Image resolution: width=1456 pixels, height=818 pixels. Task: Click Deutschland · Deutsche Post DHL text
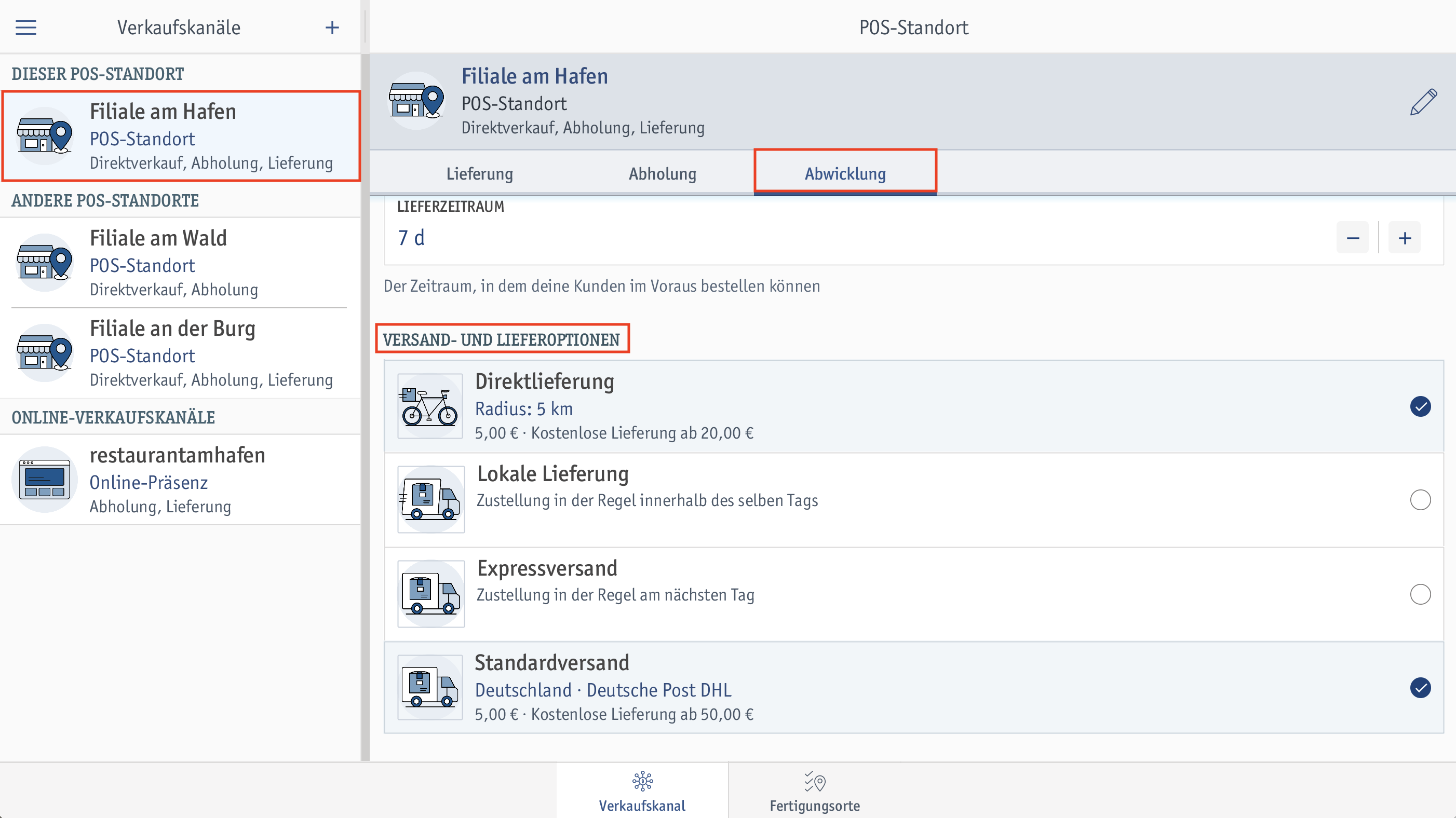(603, 690)
